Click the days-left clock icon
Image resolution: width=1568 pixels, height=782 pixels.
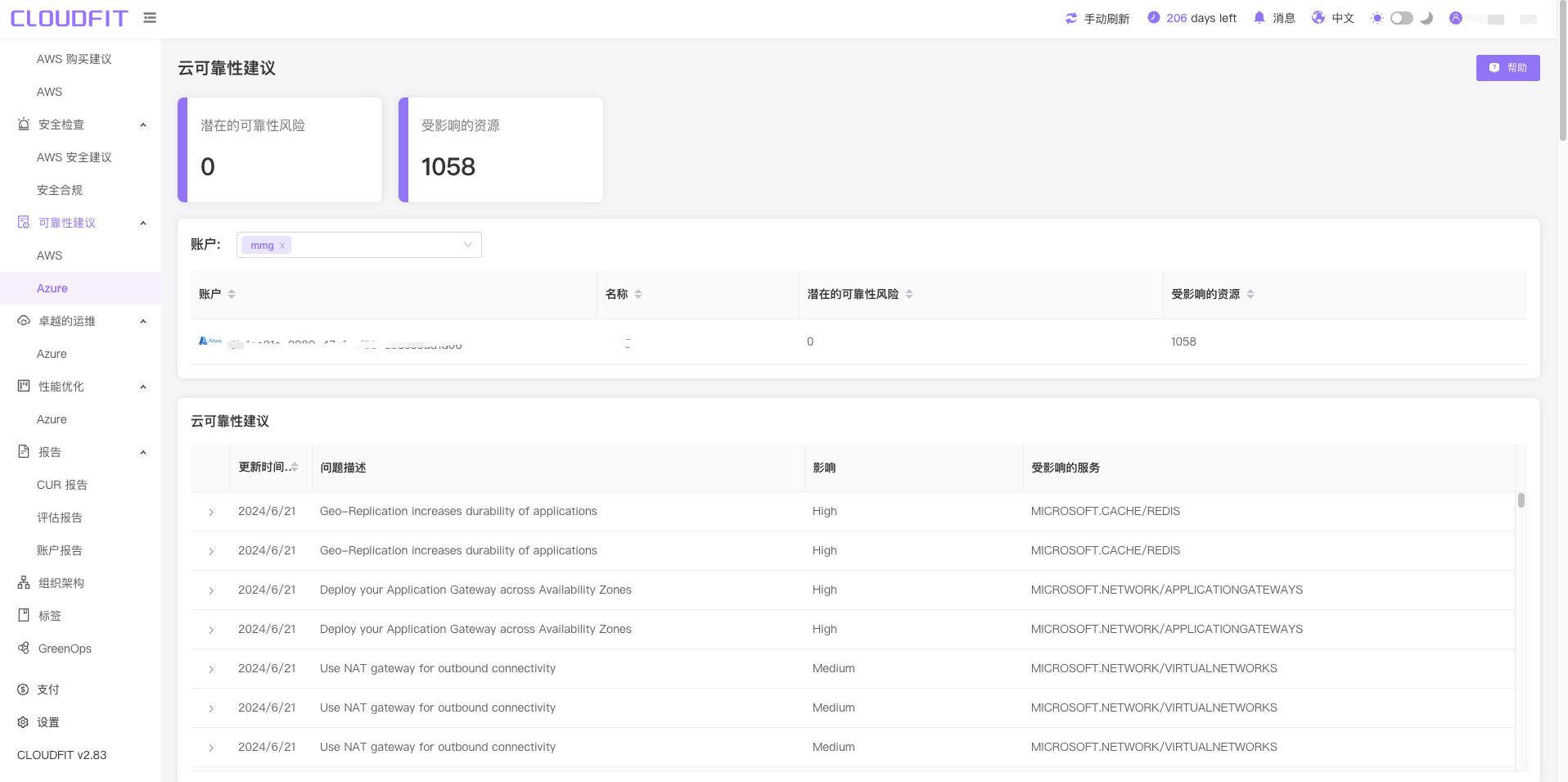click(1154, 17)
